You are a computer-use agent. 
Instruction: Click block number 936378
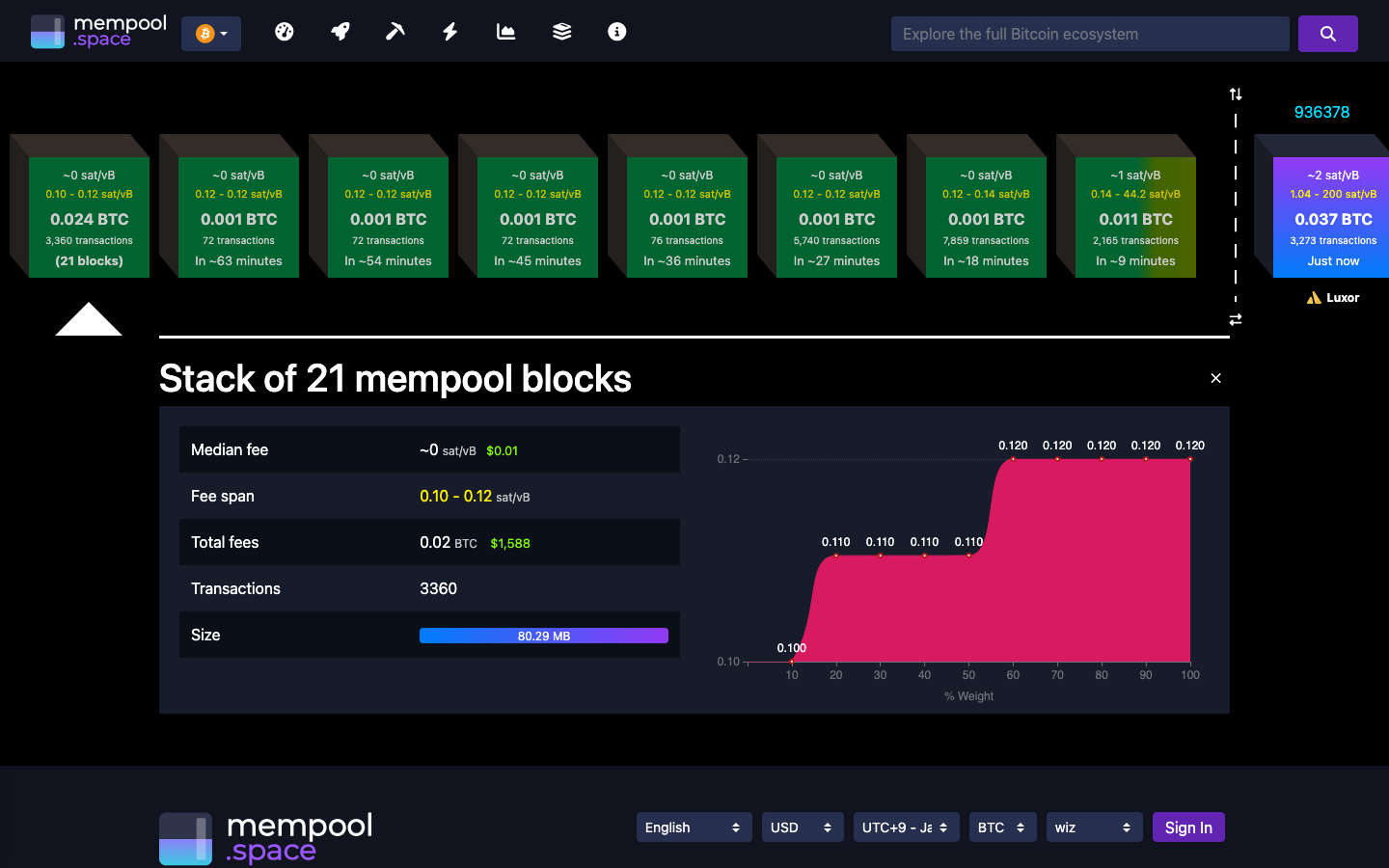[1322, 112]
